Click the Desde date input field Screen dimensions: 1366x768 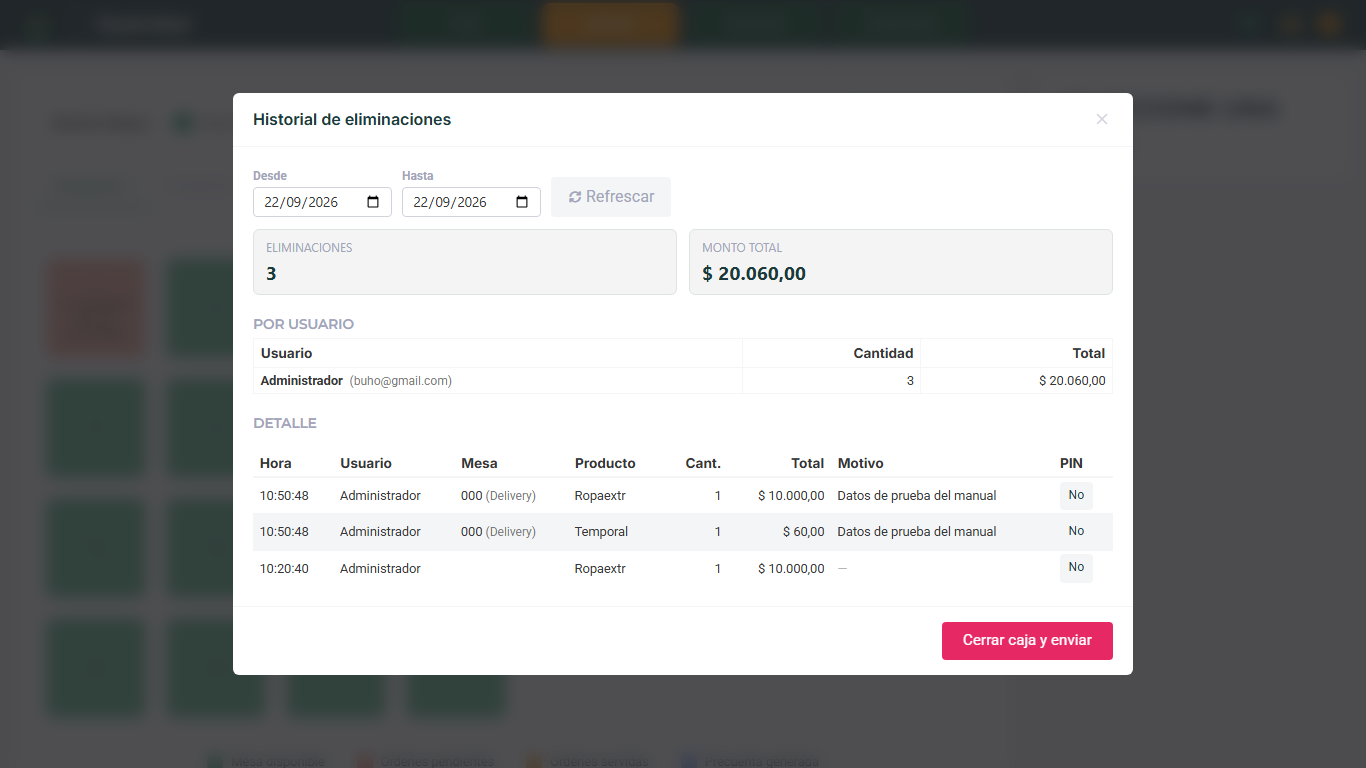(x=322, y=202)
